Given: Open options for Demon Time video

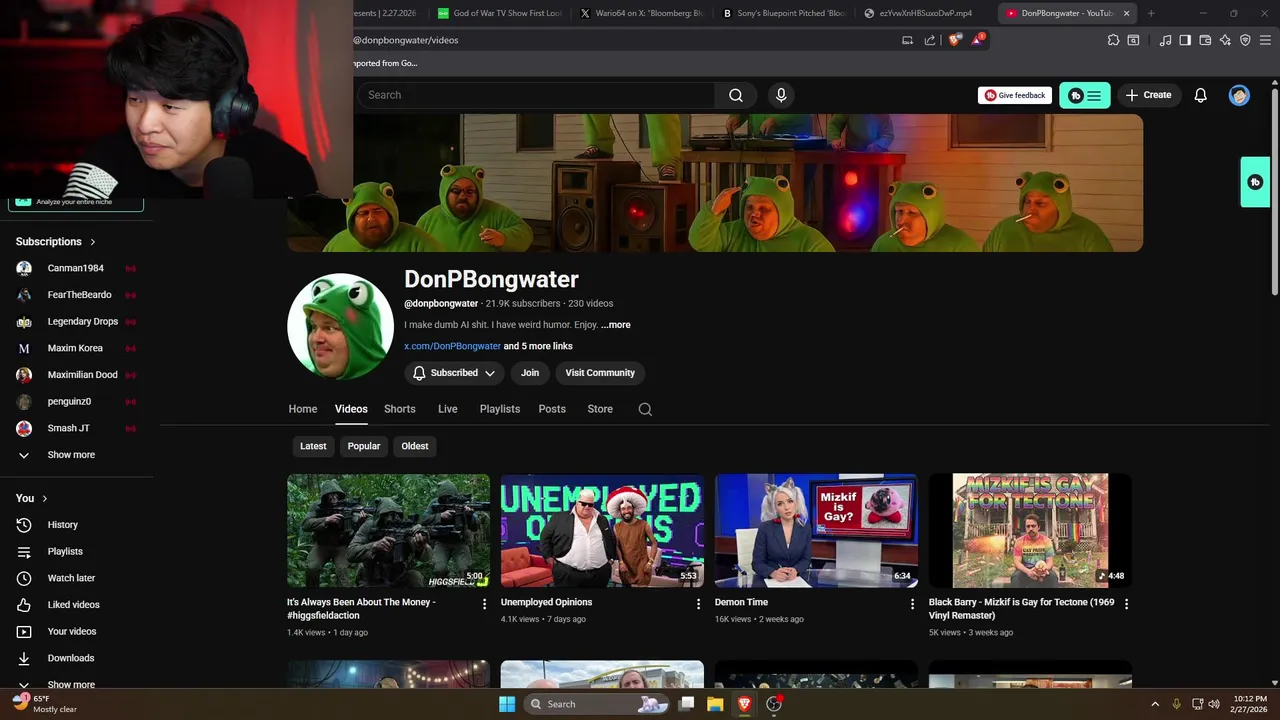Looking at the screenshot, I should tap(912, 604).
